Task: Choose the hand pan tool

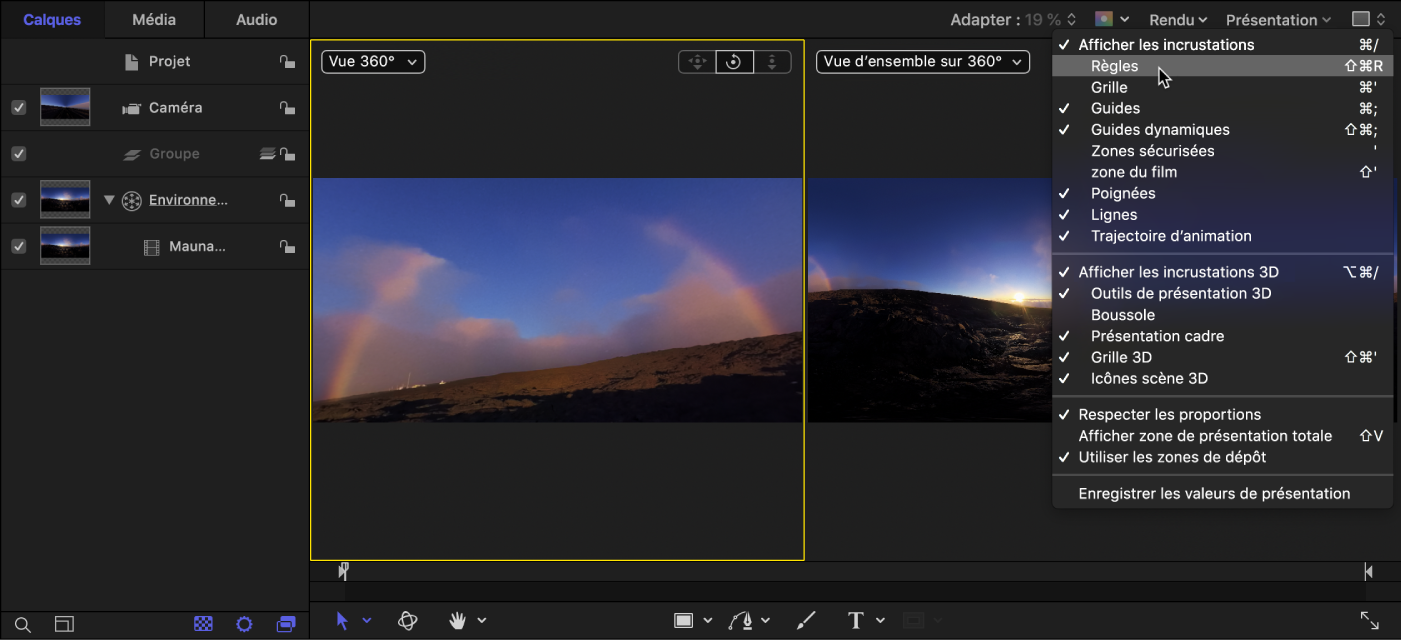Action: click(x=458, y=621)
